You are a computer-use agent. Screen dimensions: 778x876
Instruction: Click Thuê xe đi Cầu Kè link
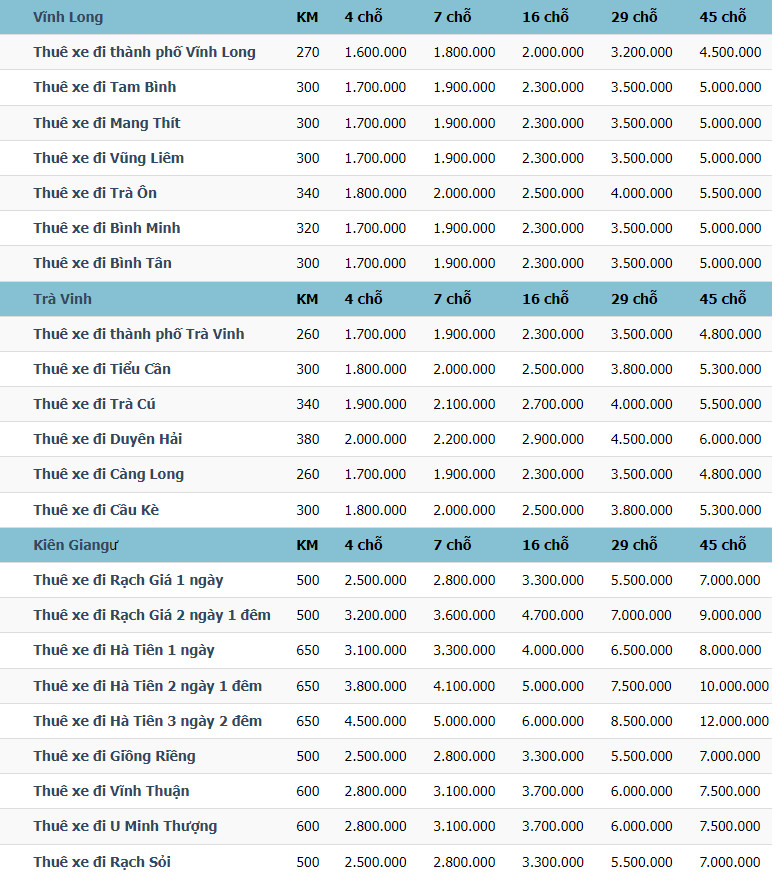click(x=96, y=510)
